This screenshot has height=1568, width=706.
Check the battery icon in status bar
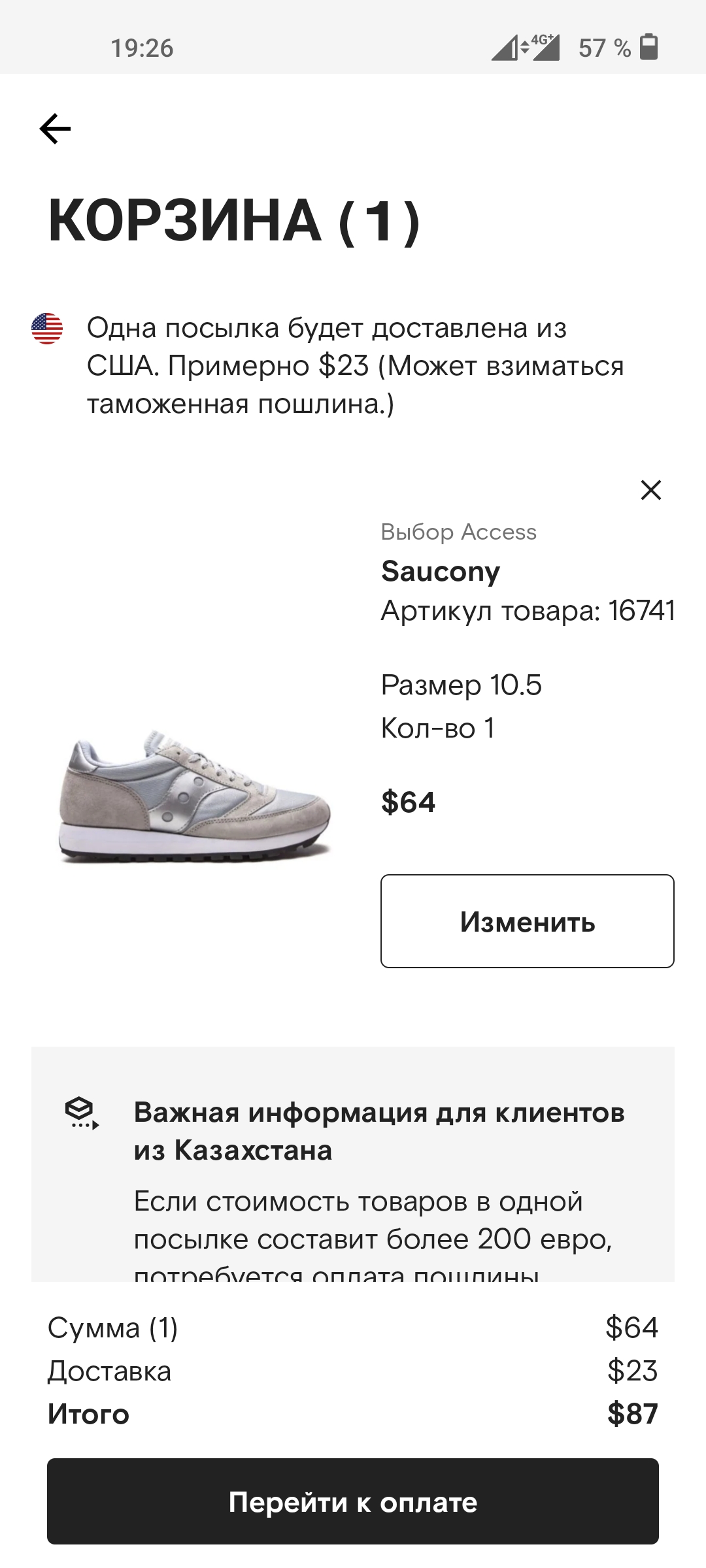tap(648, 48)
